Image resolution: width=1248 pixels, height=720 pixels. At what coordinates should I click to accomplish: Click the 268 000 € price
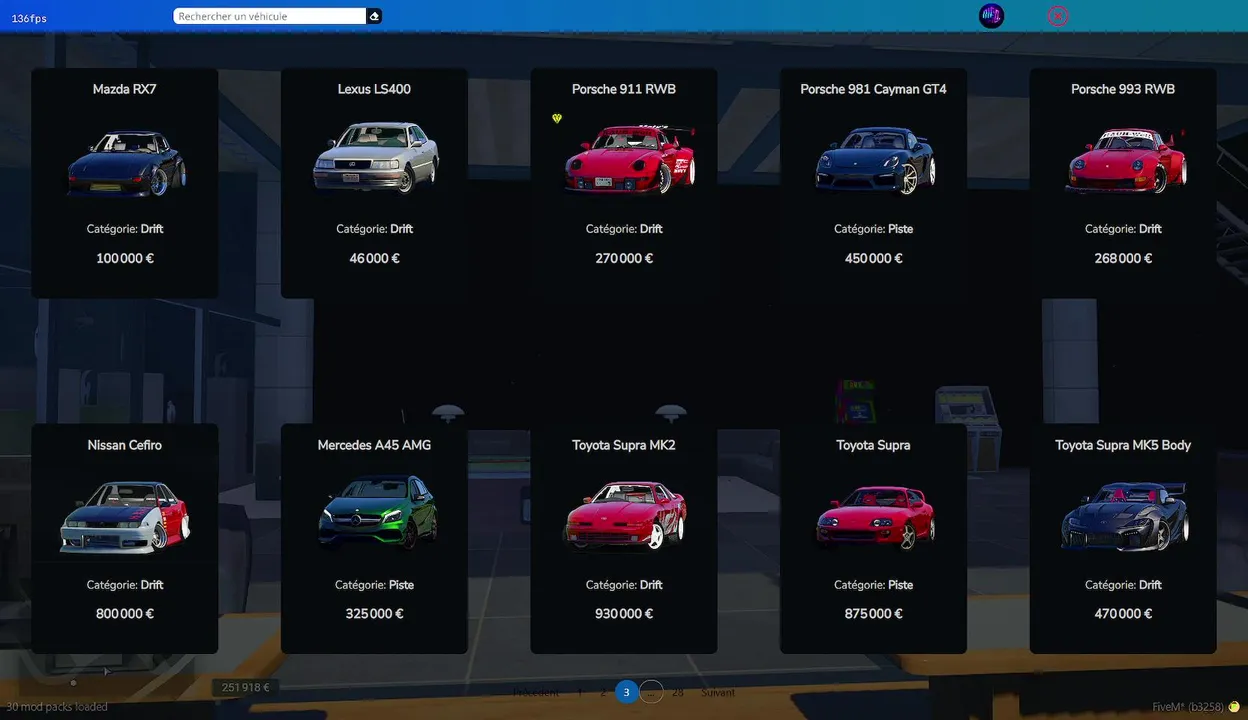[x=1123, y=258]
